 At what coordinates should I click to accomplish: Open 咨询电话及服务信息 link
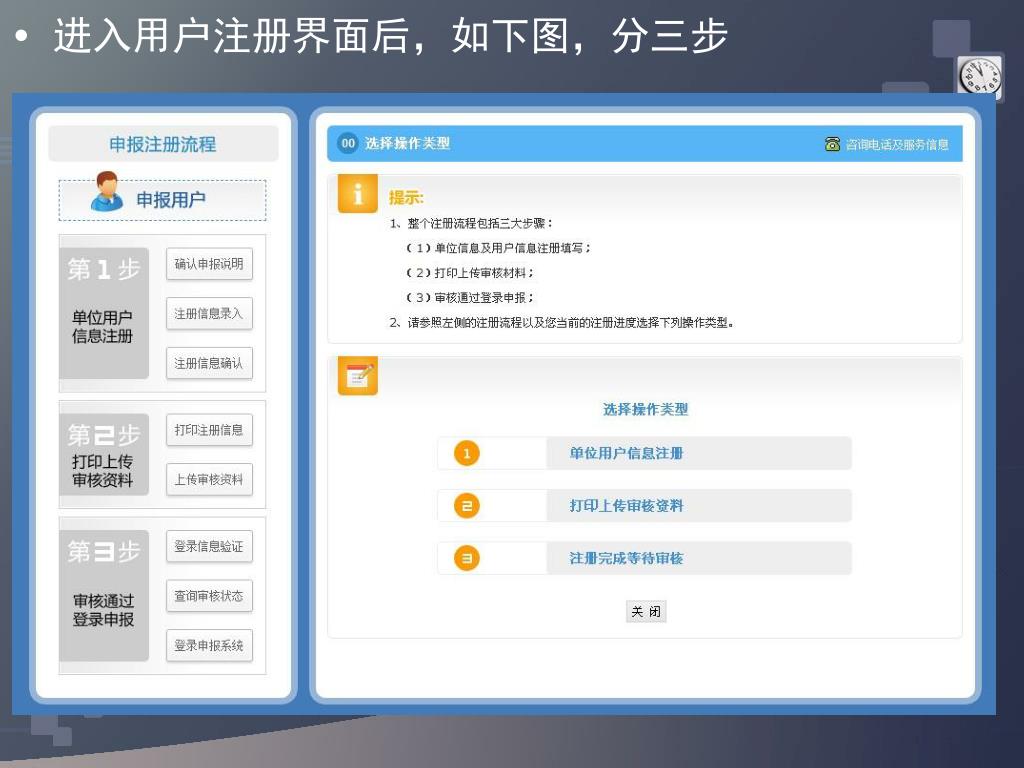897,144
